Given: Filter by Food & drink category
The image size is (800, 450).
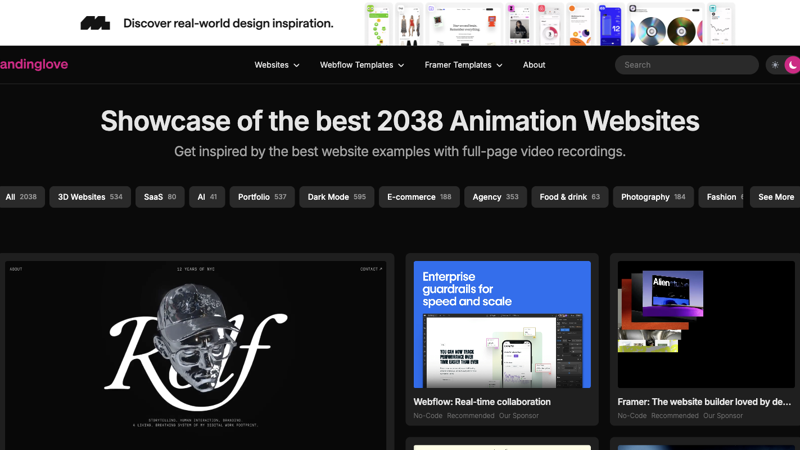Looking at the screenshot, I should point(569,197).
